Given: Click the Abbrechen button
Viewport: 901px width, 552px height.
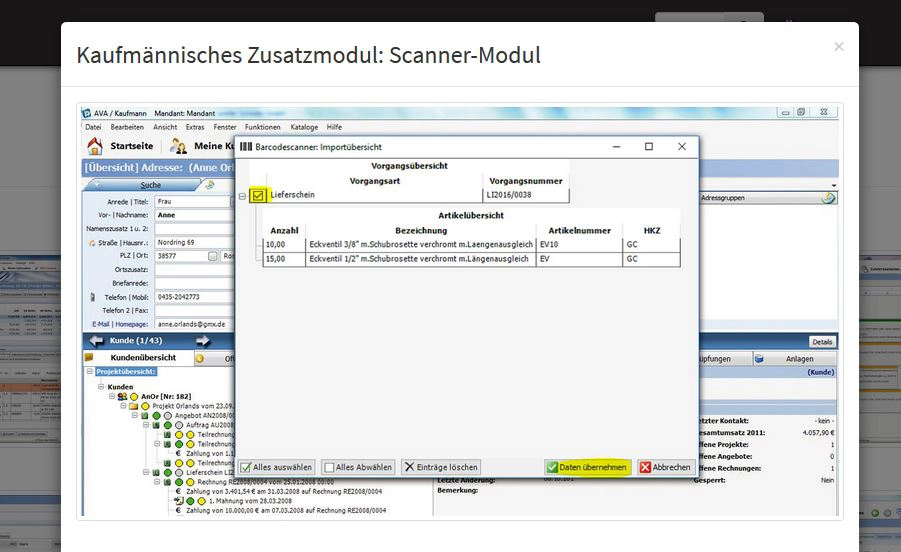Looking at the screenshot, I should point(665,467).
